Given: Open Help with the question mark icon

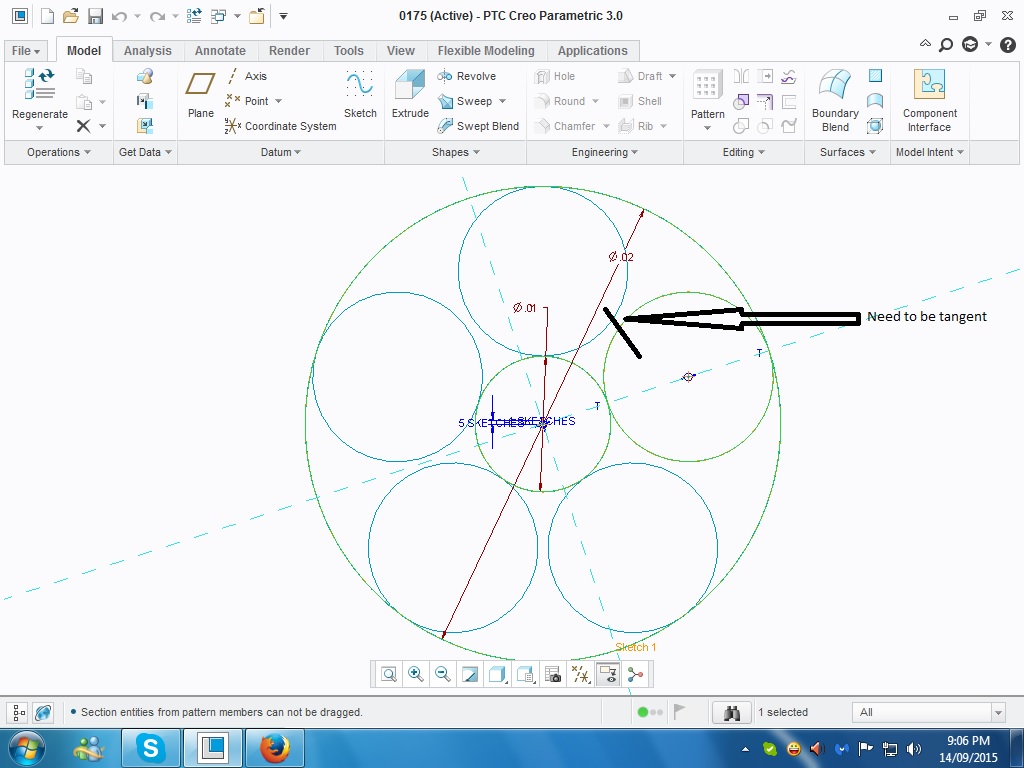Looking at the screenshot, I should (x=1008, y=44).
